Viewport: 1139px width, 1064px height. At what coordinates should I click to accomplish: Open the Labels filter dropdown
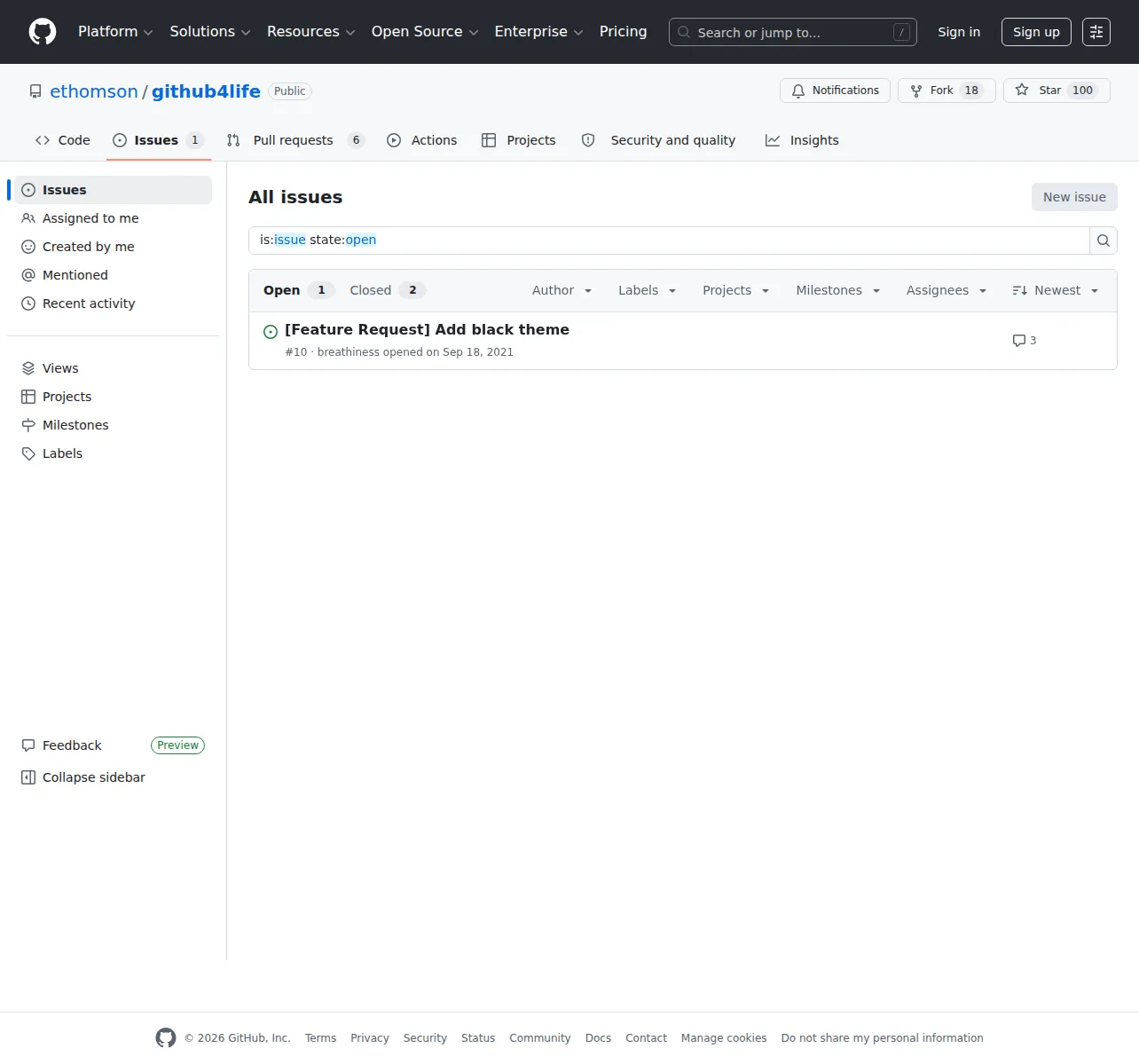click(x=647, y=290)
